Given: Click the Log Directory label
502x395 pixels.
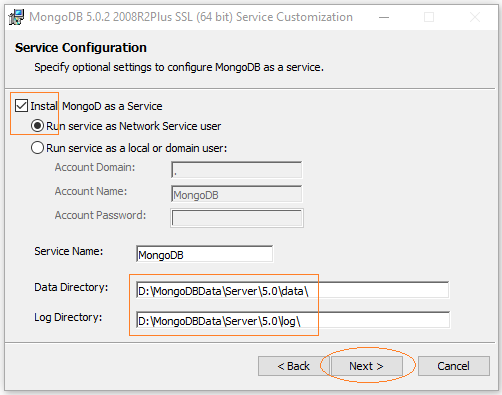Looking at the screenshot, I should (x=68, y=317).
